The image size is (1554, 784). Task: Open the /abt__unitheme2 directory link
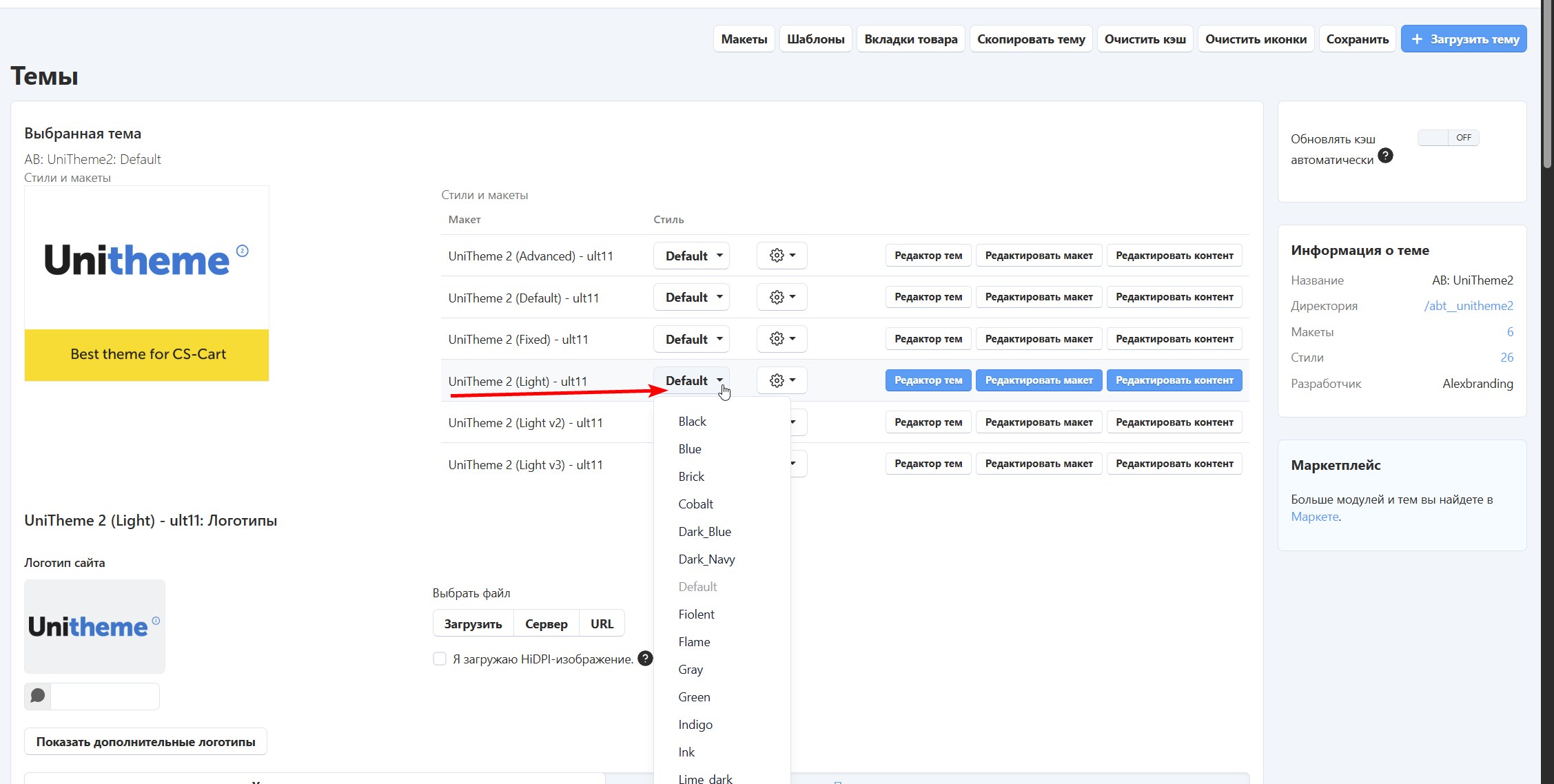[x=1469, y=306]
